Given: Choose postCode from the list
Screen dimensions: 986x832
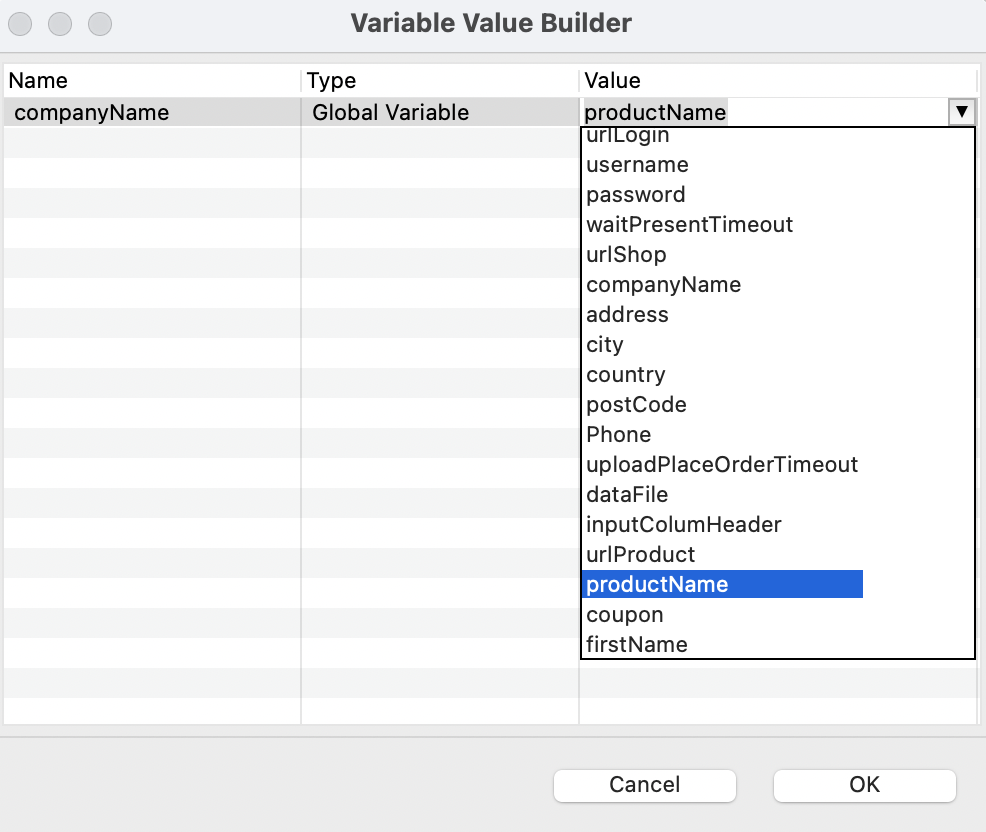Looking at the screenshot, I should click(636, 404).
